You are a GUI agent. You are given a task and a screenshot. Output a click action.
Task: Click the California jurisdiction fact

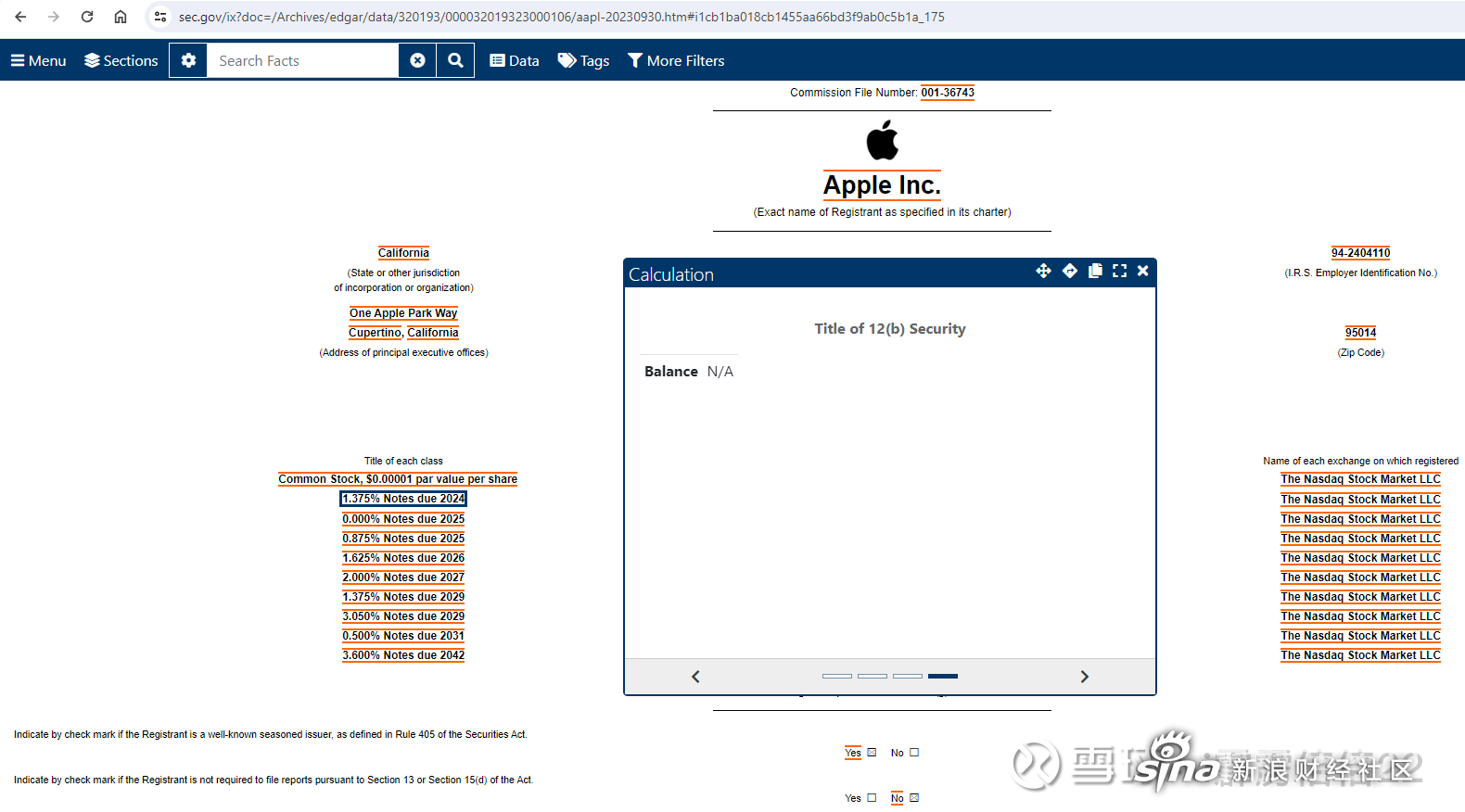pos(403,253)
